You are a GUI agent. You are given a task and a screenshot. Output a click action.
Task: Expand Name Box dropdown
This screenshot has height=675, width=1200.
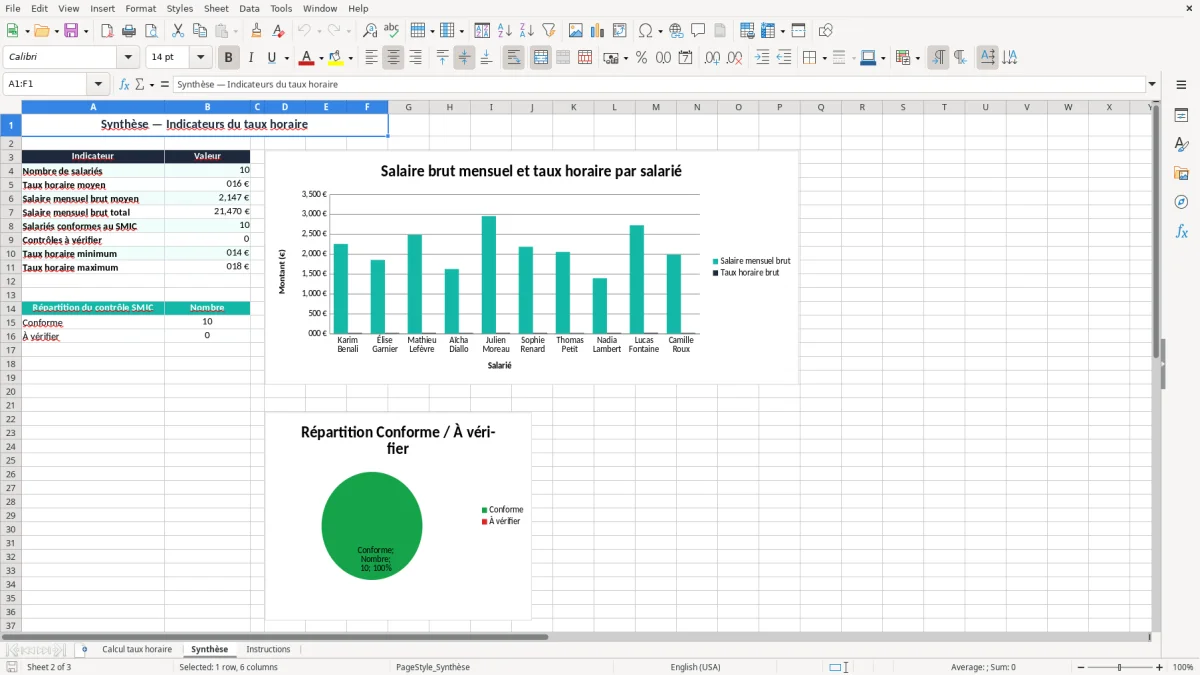98,85
